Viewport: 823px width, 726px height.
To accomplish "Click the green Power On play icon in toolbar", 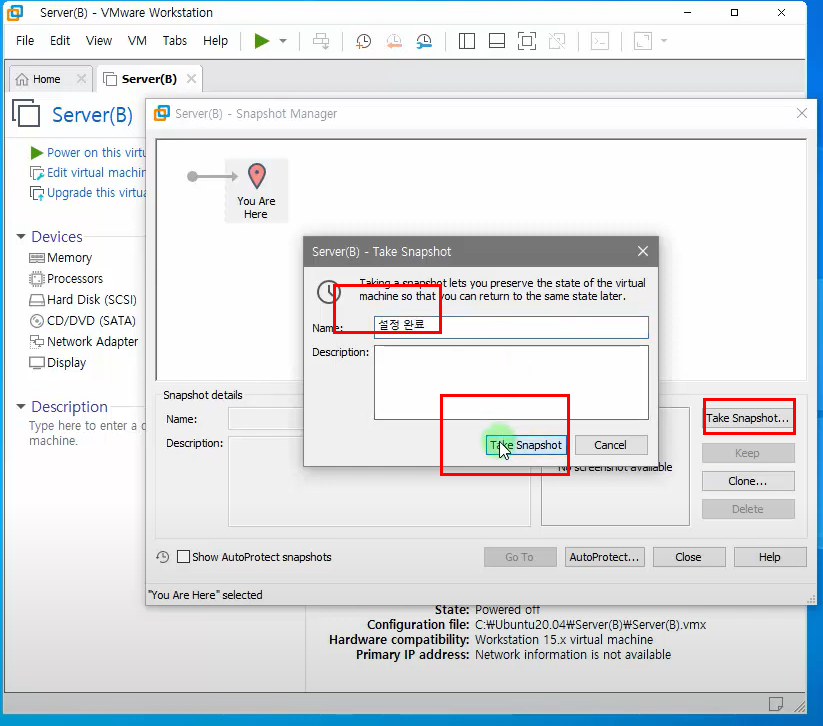I will coord(261,41).
